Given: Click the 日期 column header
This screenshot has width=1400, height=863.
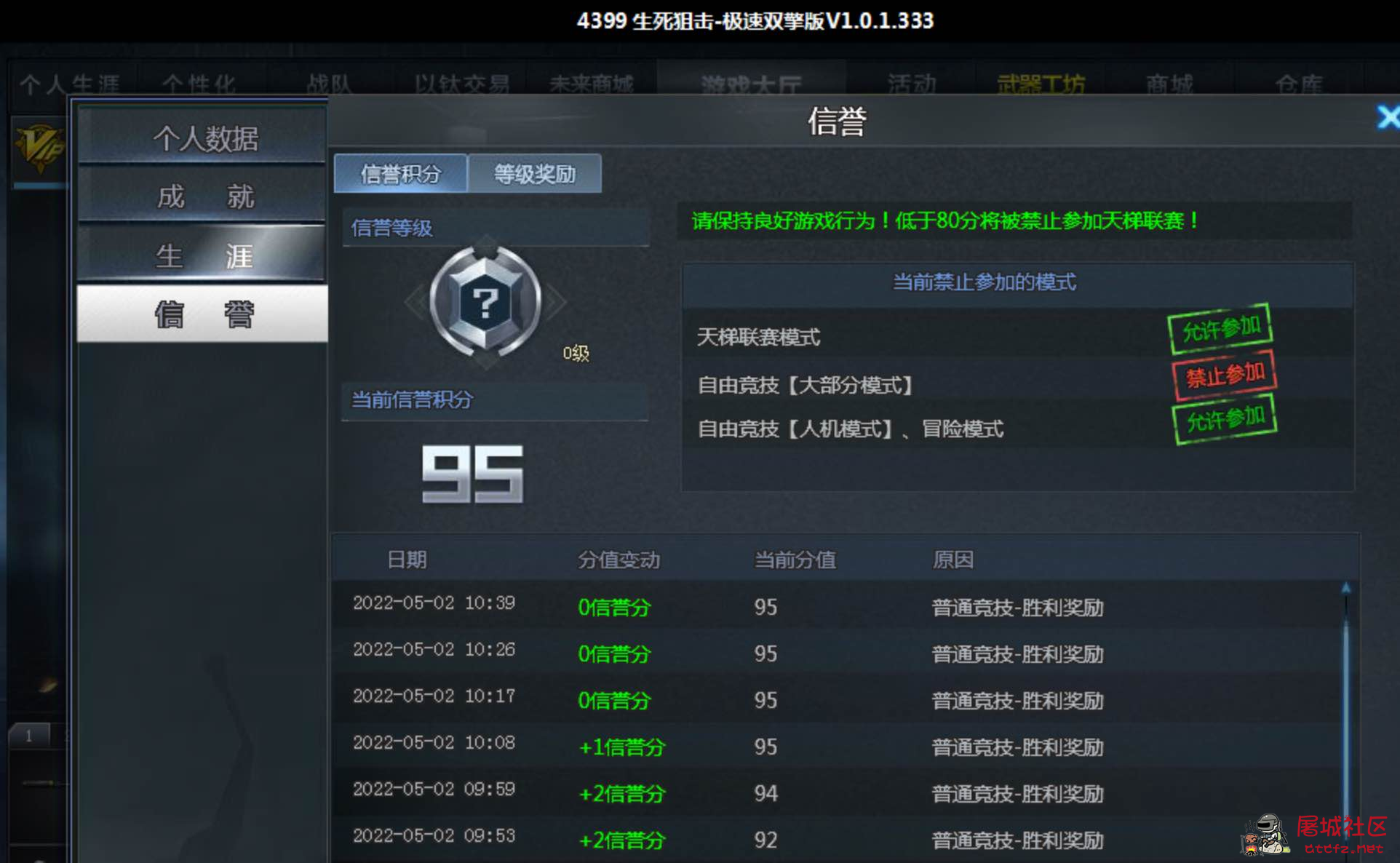Looking at the screenshot, I should tap(407, 559).
